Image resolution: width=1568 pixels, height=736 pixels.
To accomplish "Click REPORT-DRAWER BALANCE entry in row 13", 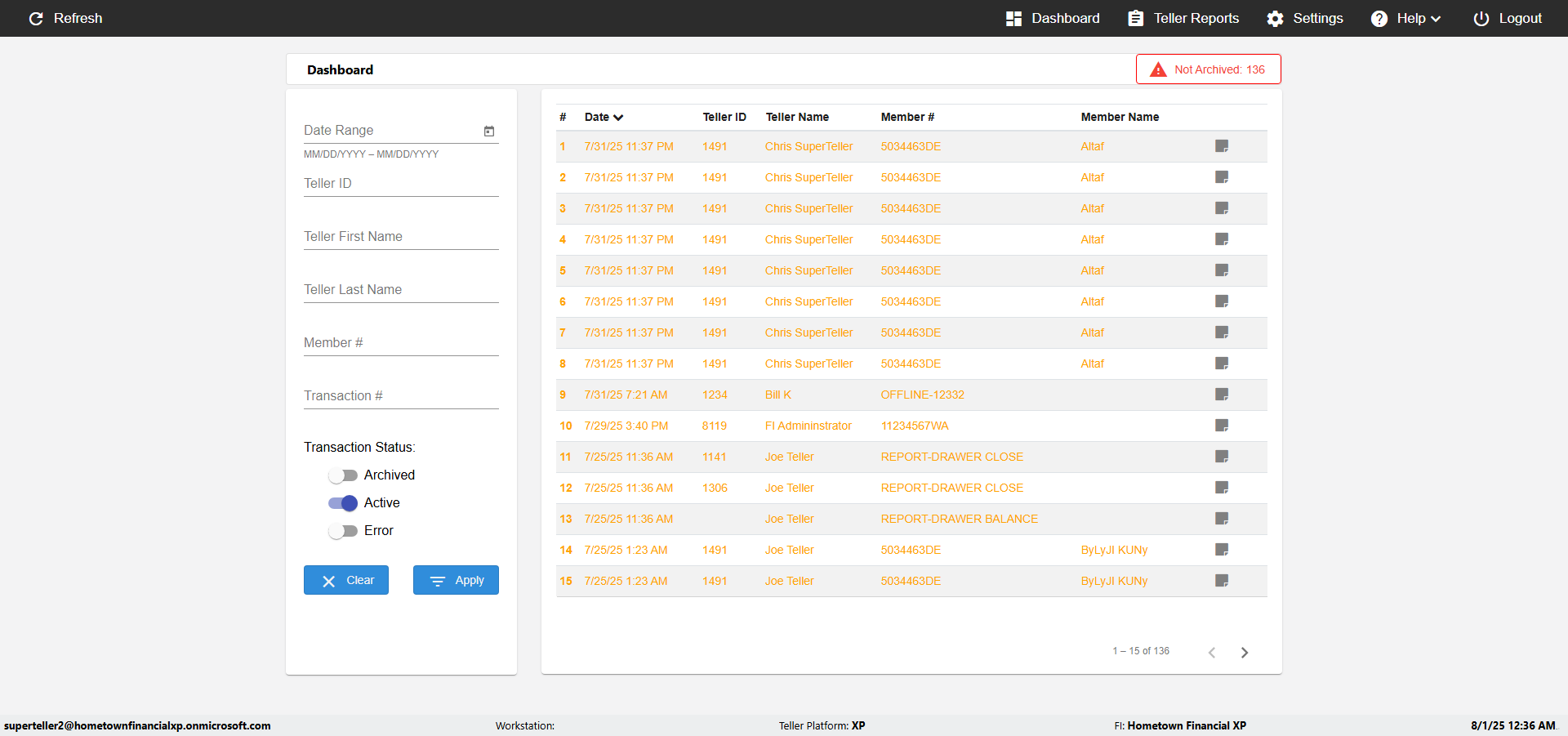I will coord(959,519).
